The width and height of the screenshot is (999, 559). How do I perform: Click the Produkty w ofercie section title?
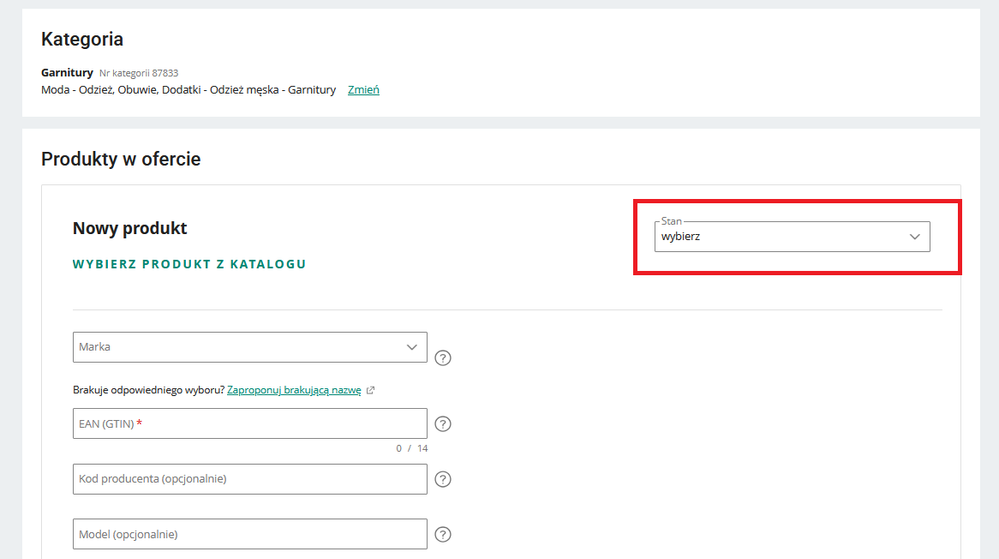121,159
